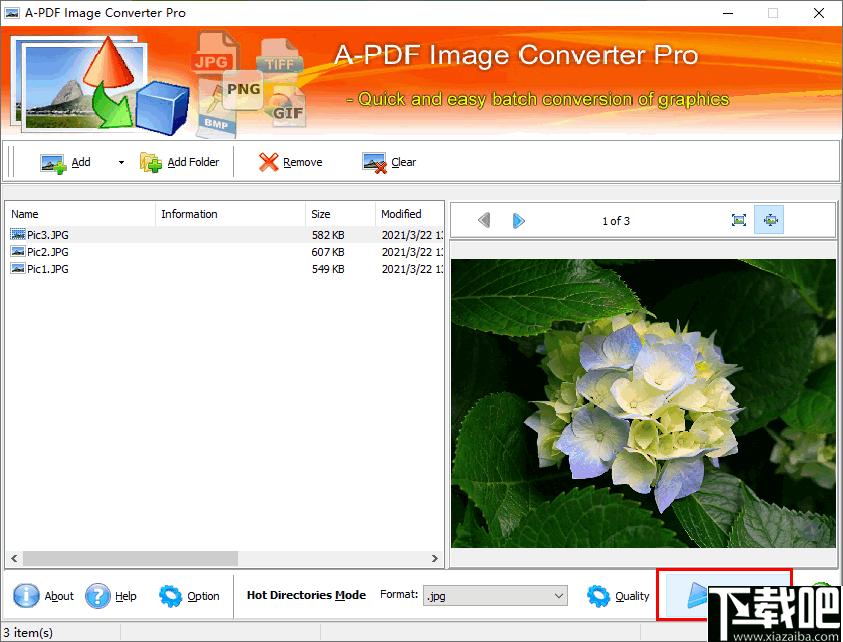Click the Help label
The image size is (843, 642).
[x=126, y=596]
